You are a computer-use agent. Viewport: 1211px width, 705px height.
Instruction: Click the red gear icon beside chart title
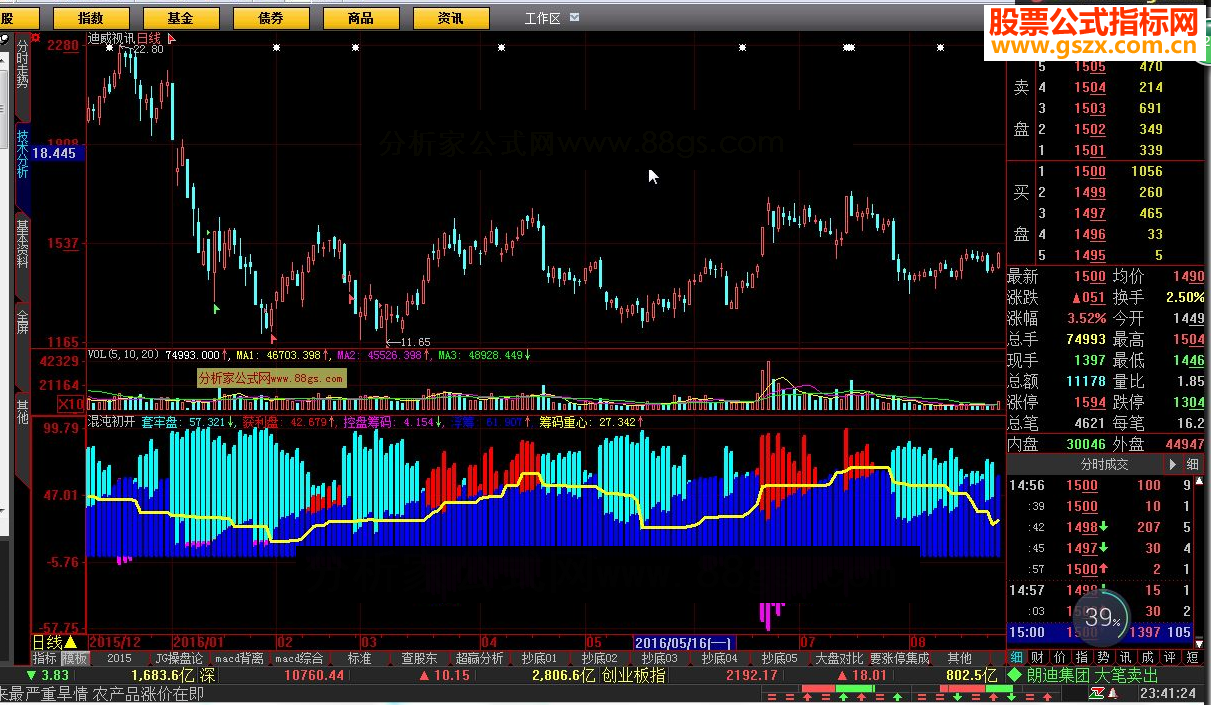point(36,38)
